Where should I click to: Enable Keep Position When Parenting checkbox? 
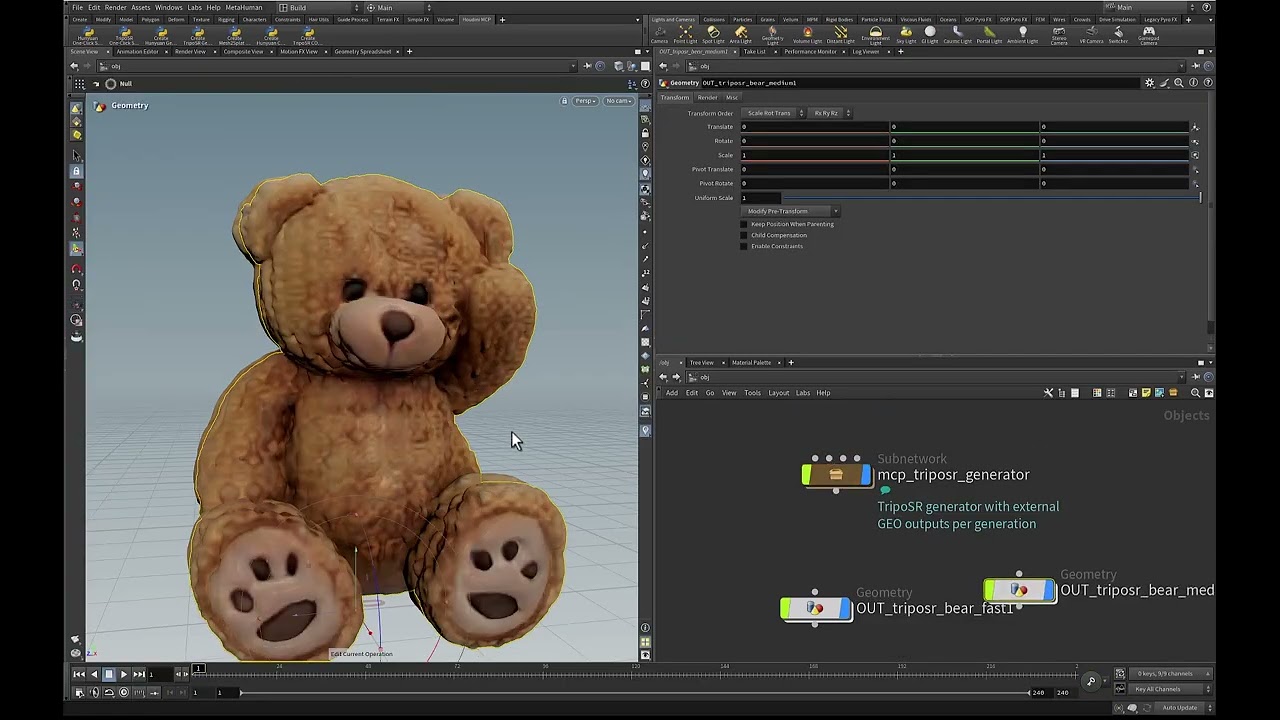(x=744, y=224)
